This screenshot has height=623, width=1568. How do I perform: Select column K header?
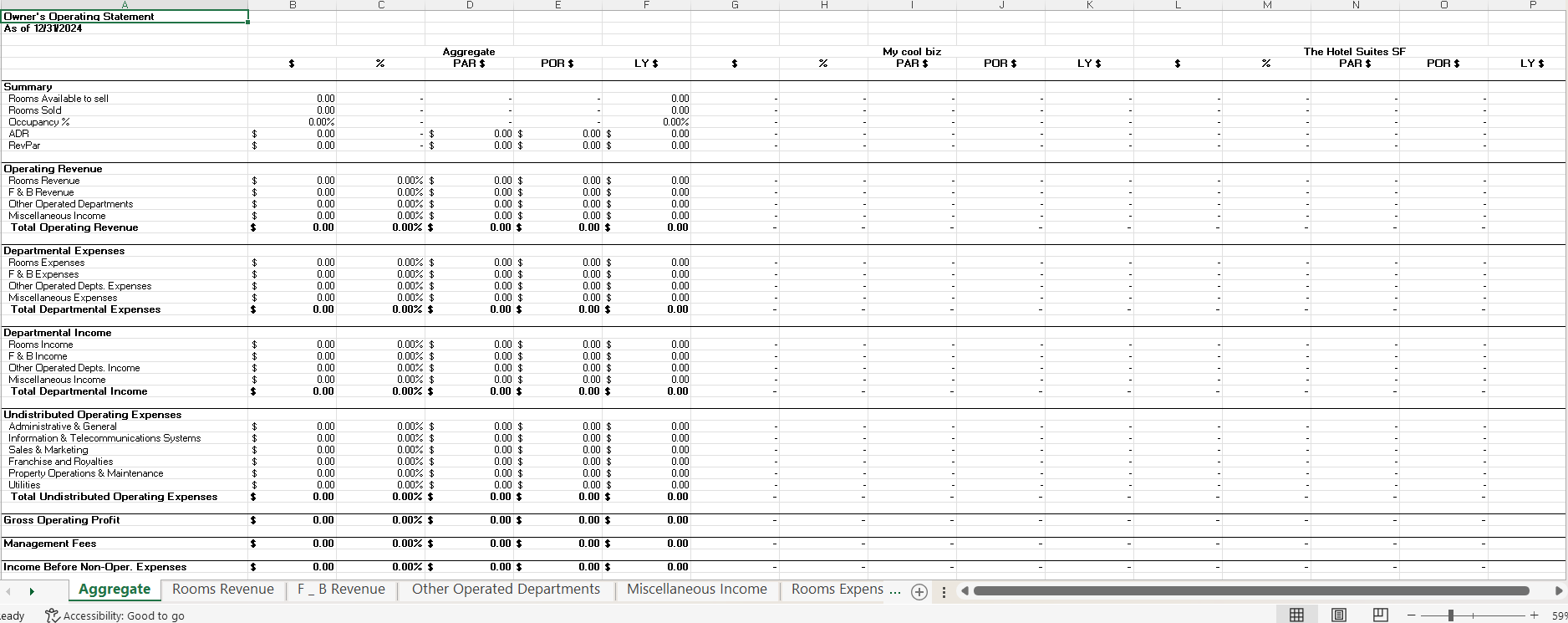(1089, 5)
